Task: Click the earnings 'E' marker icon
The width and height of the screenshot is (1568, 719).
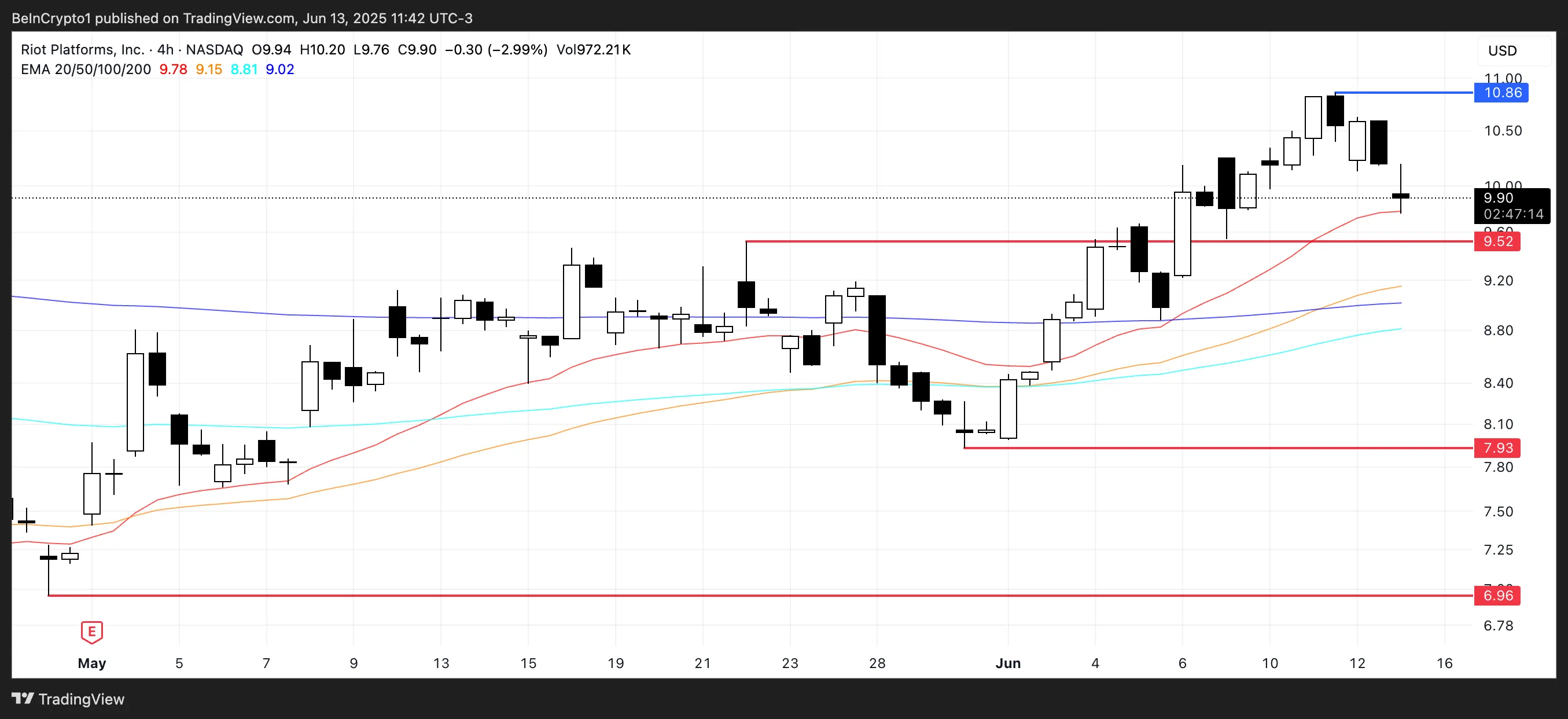Action: (x=92, y=632)
